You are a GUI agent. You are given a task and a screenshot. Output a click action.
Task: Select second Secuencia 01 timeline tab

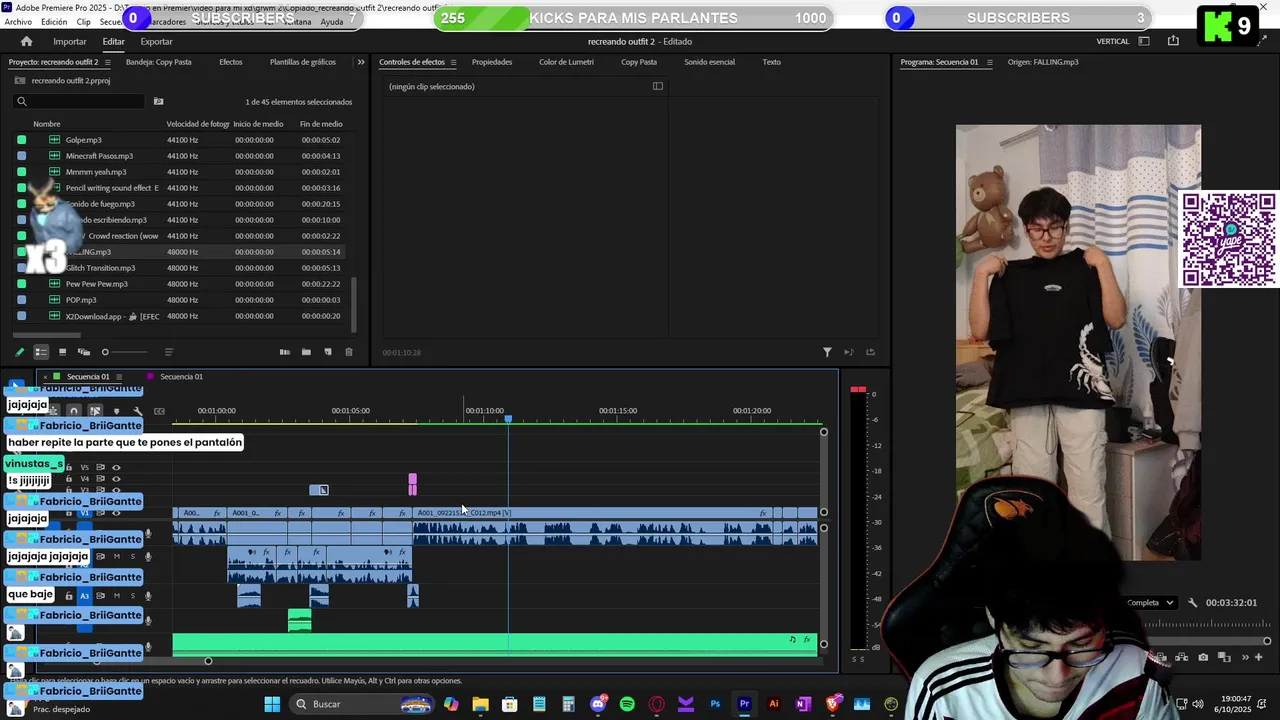coord(181,377)
